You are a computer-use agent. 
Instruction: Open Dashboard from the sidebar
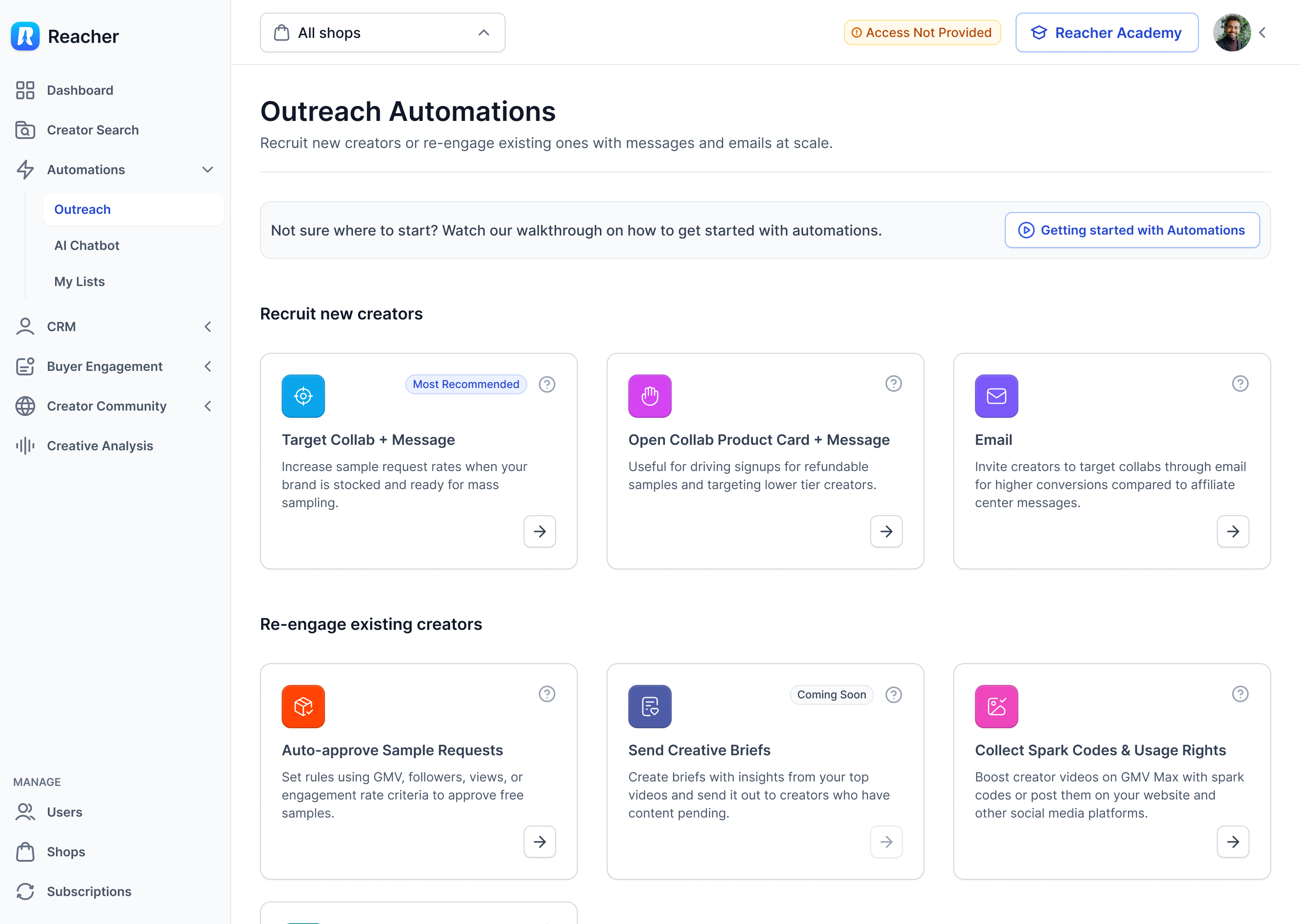80,90
